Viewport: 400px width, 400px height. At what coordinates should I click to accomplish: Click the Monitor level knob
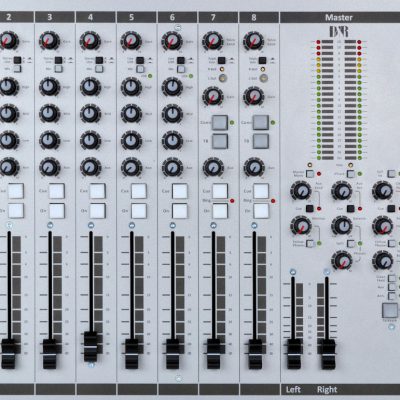tap(301, 226)
